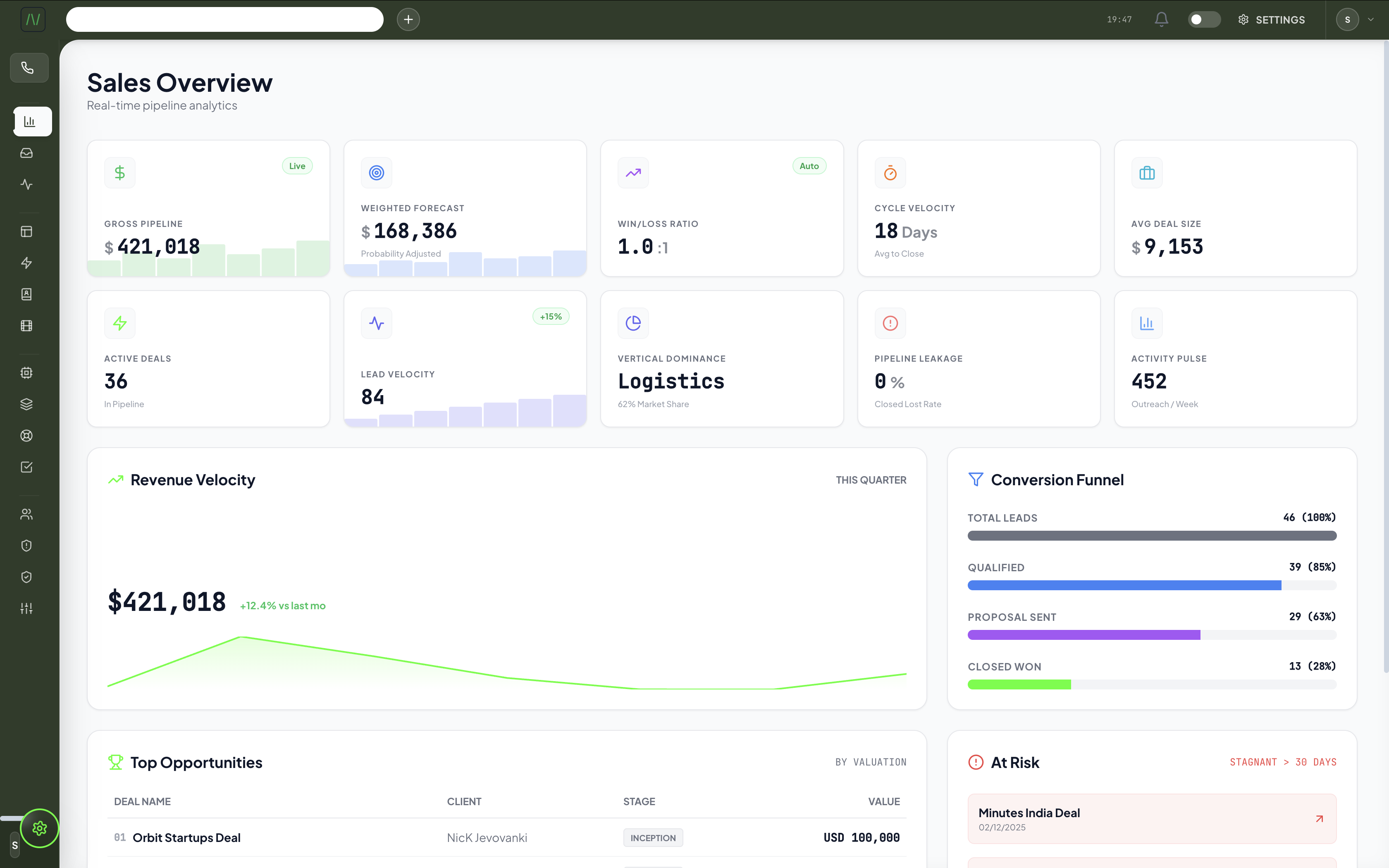Viewport: 1389px width, 868px height.
Task: Open the inbox tray sidebar icon
Action: (x=26, y=153)
